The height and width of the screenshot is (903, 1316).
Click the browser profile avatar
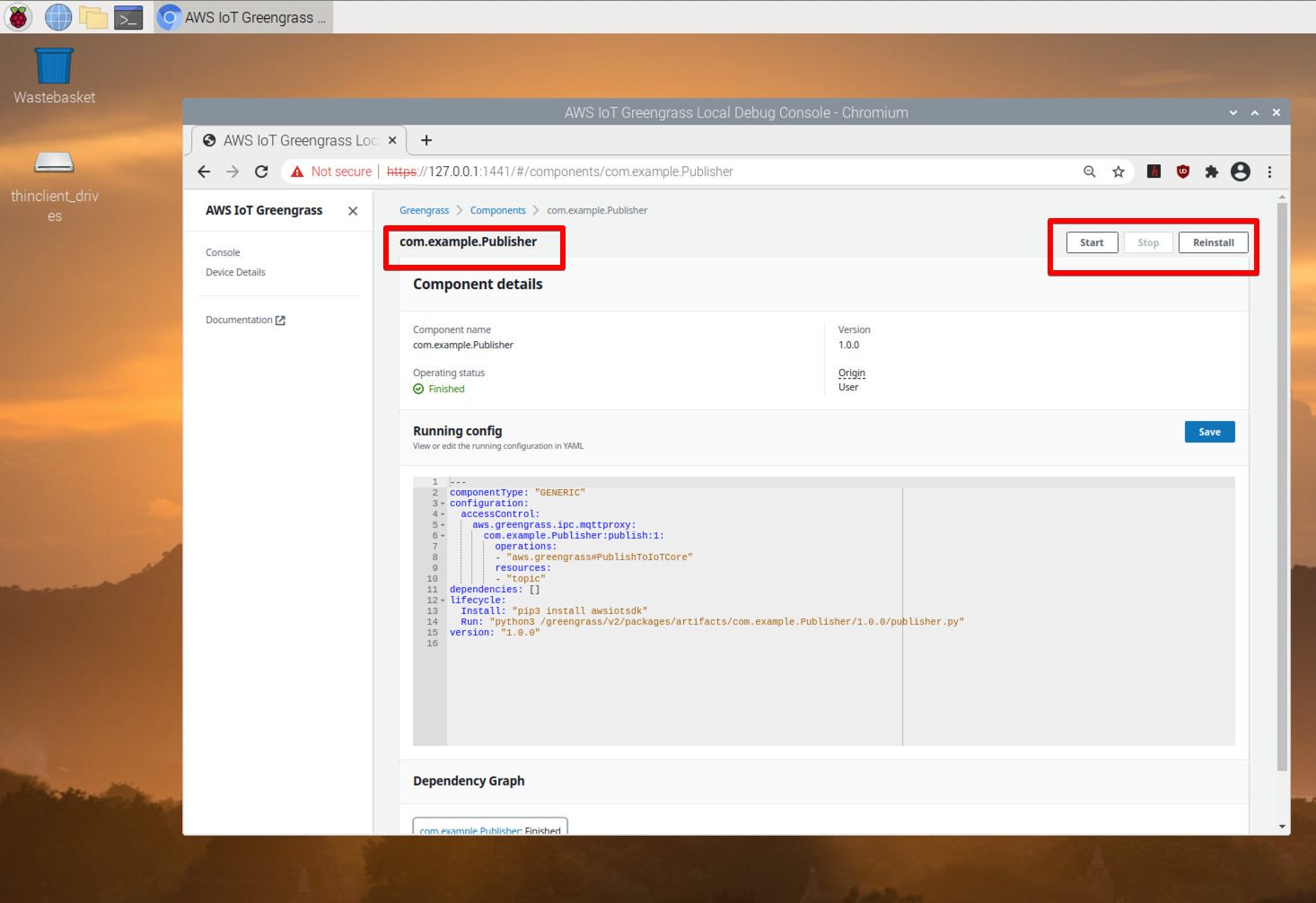(1240, 171)
